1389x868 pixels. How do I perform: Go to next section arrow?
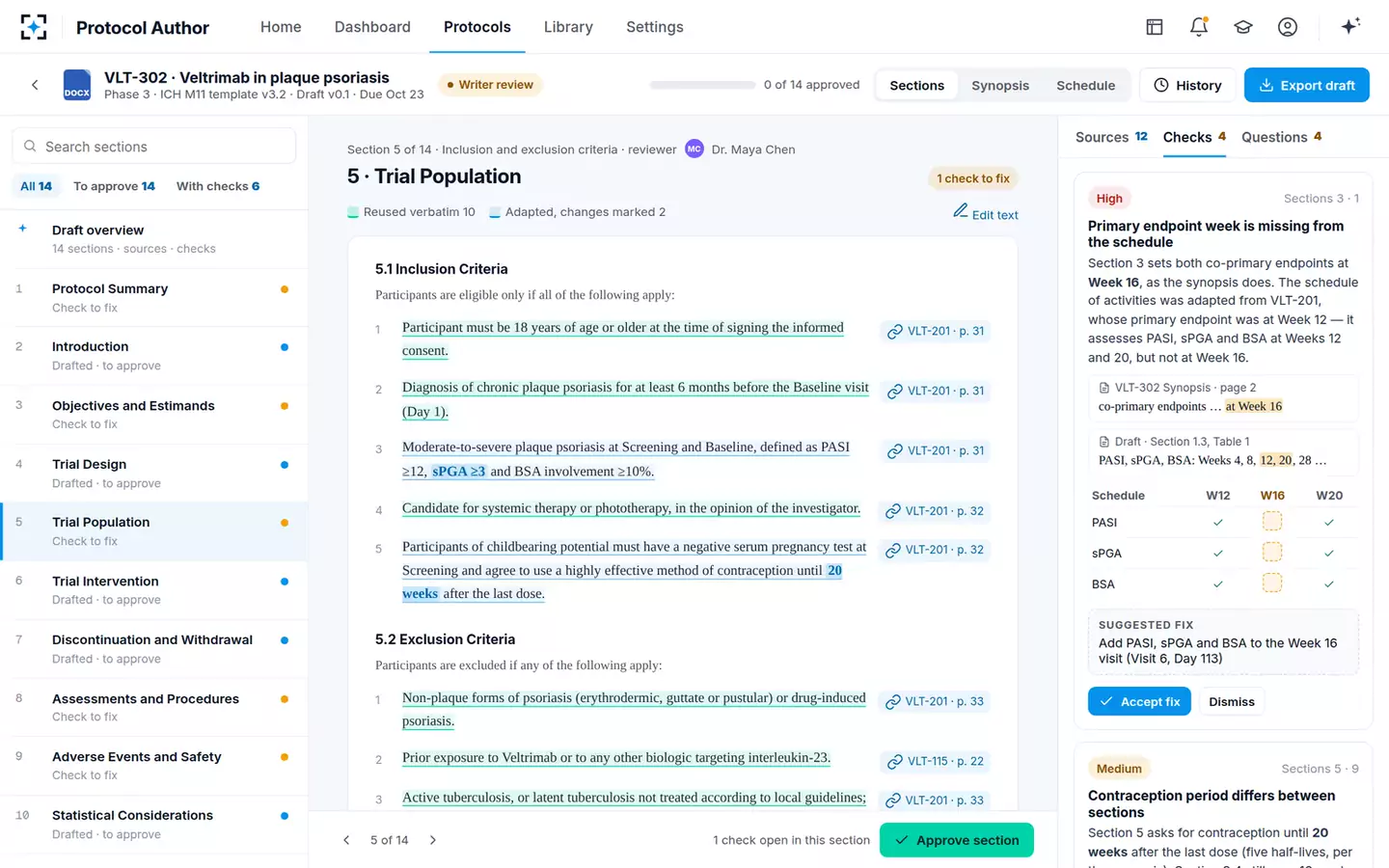(x=433, y=840)
